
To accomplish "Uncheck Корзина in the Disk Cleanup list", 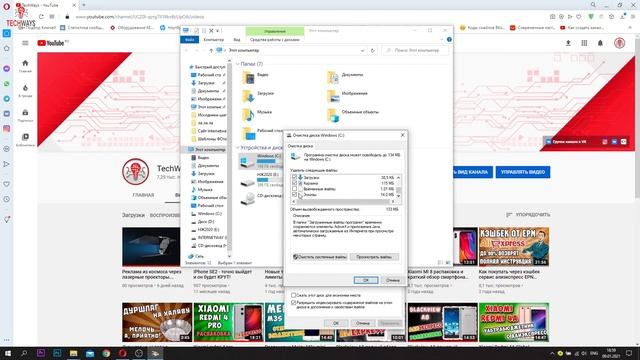I will click(x=294, y=183).
